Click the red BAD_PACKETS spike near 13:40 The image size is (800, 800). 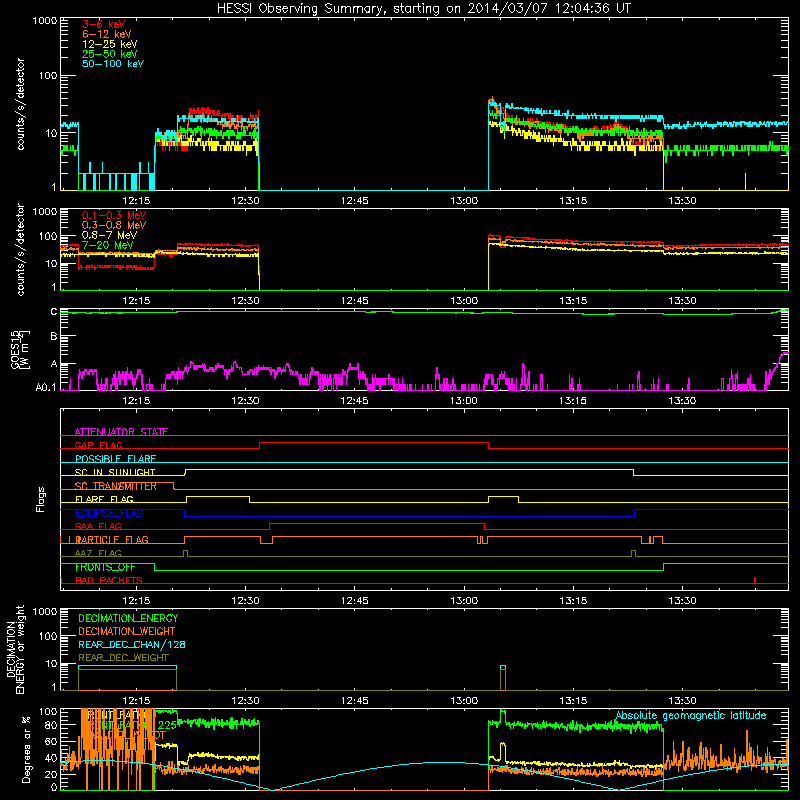[x=755, y=580]
